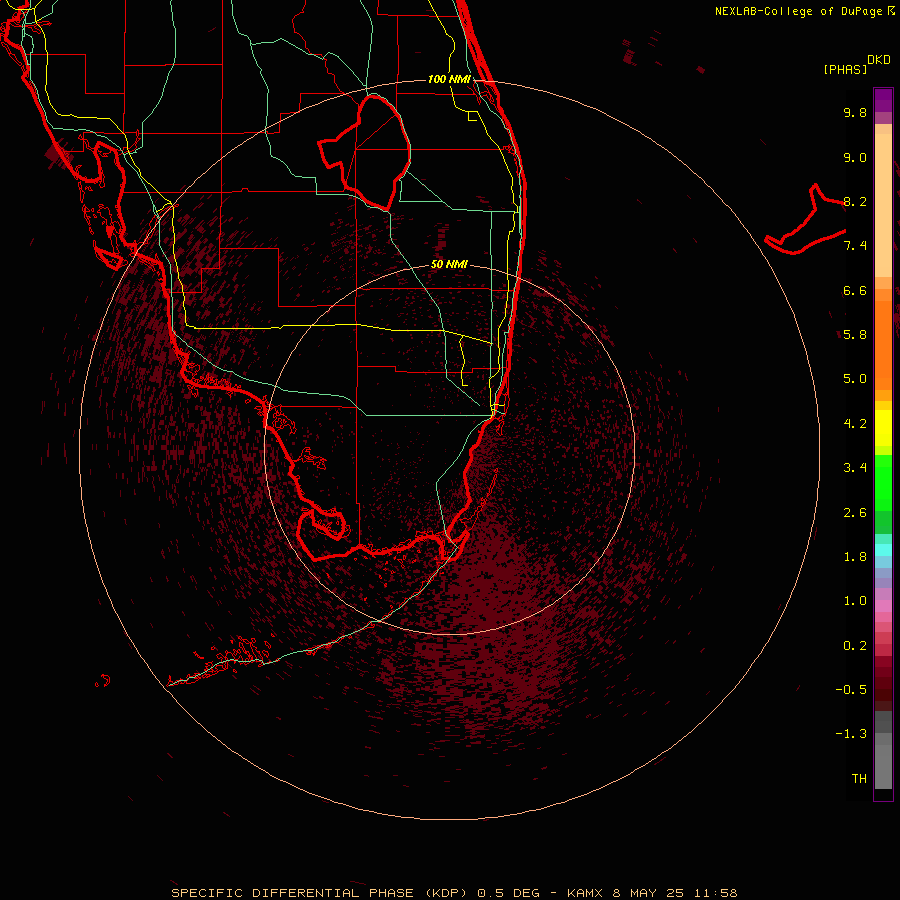
Task: Click the 2.6 value on the color scale
Action: click(855, 513)
